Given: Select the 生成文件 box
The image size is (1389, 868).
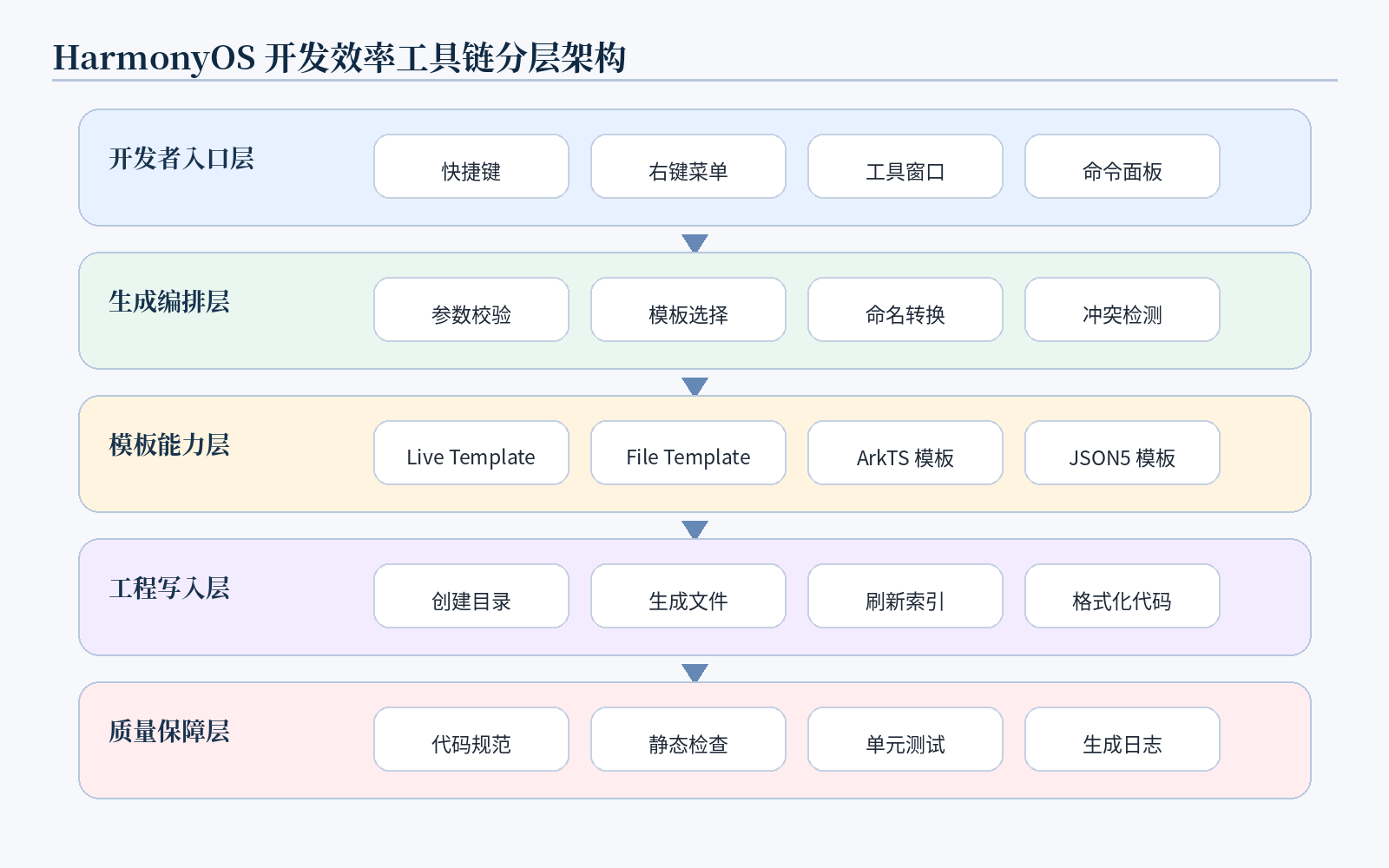Looking at the screenshot, I should point(688,596).
